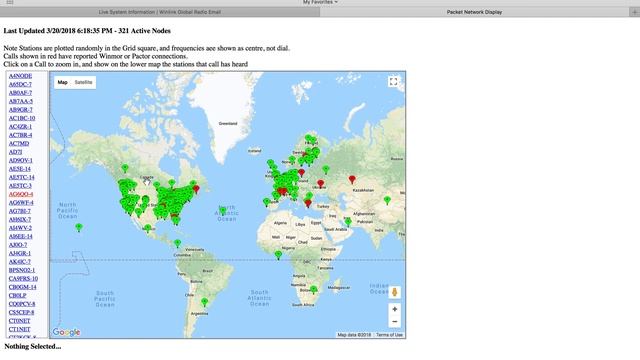Click the red marker over Kazakhstan
This screenshot has width=640, height=360.
352,179
